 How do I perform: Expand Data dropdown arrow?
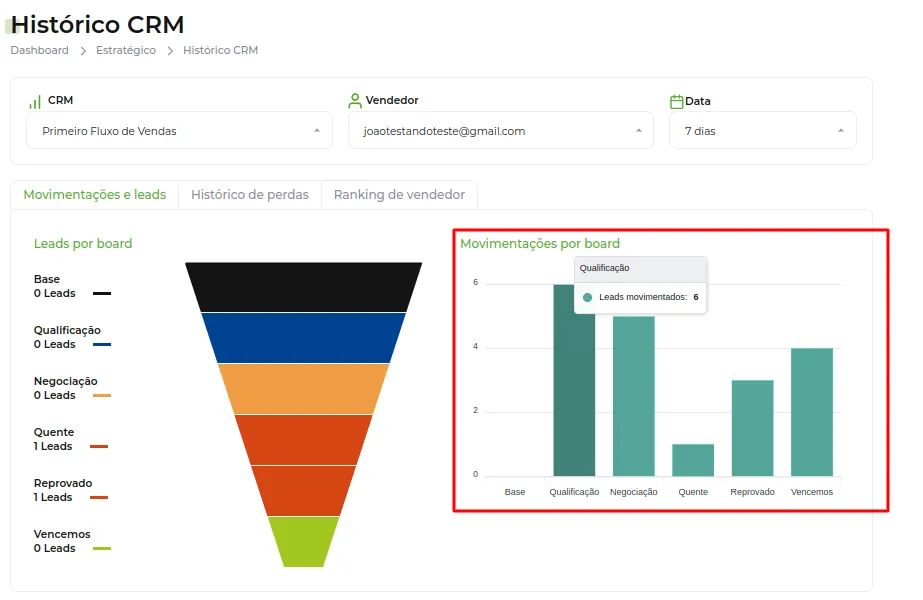pos(841,131)
